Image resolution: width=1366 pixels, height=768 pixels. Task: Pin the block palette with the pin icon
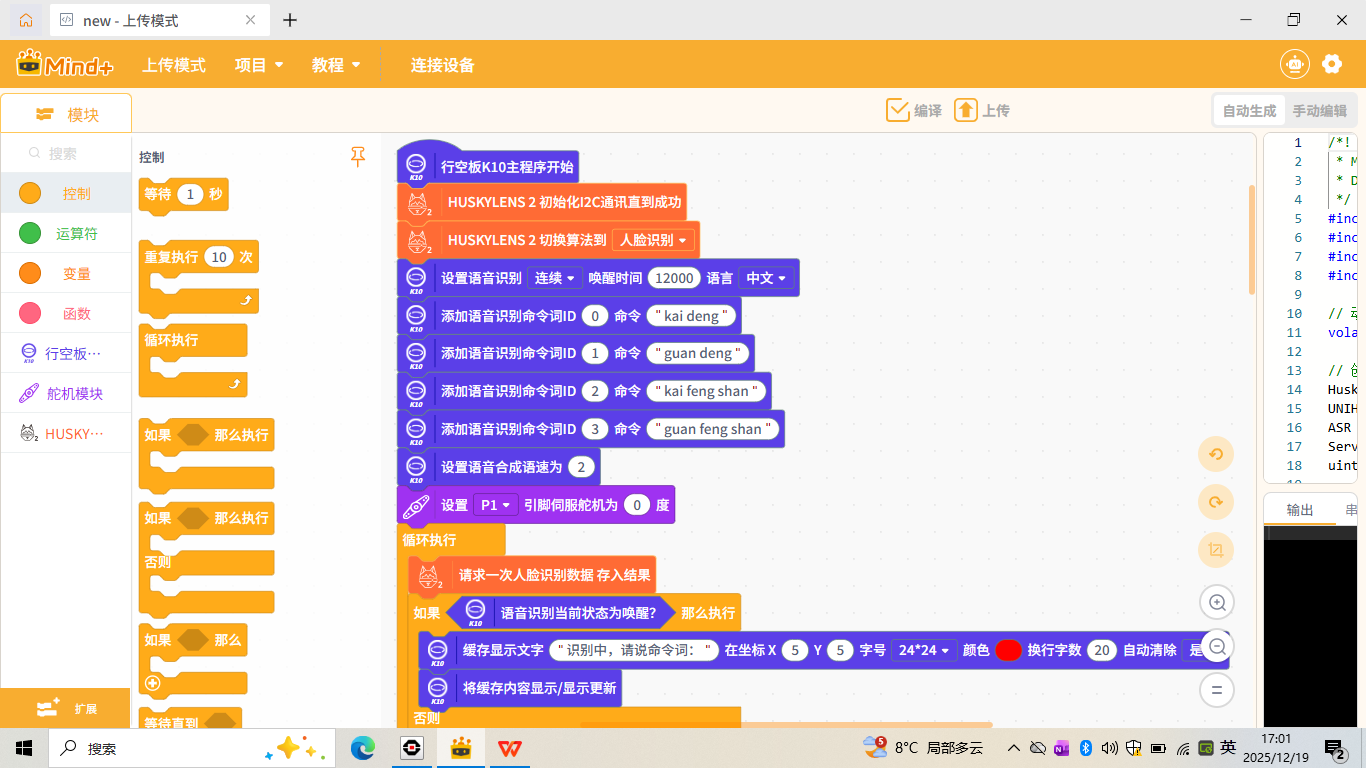pos(357,156)
